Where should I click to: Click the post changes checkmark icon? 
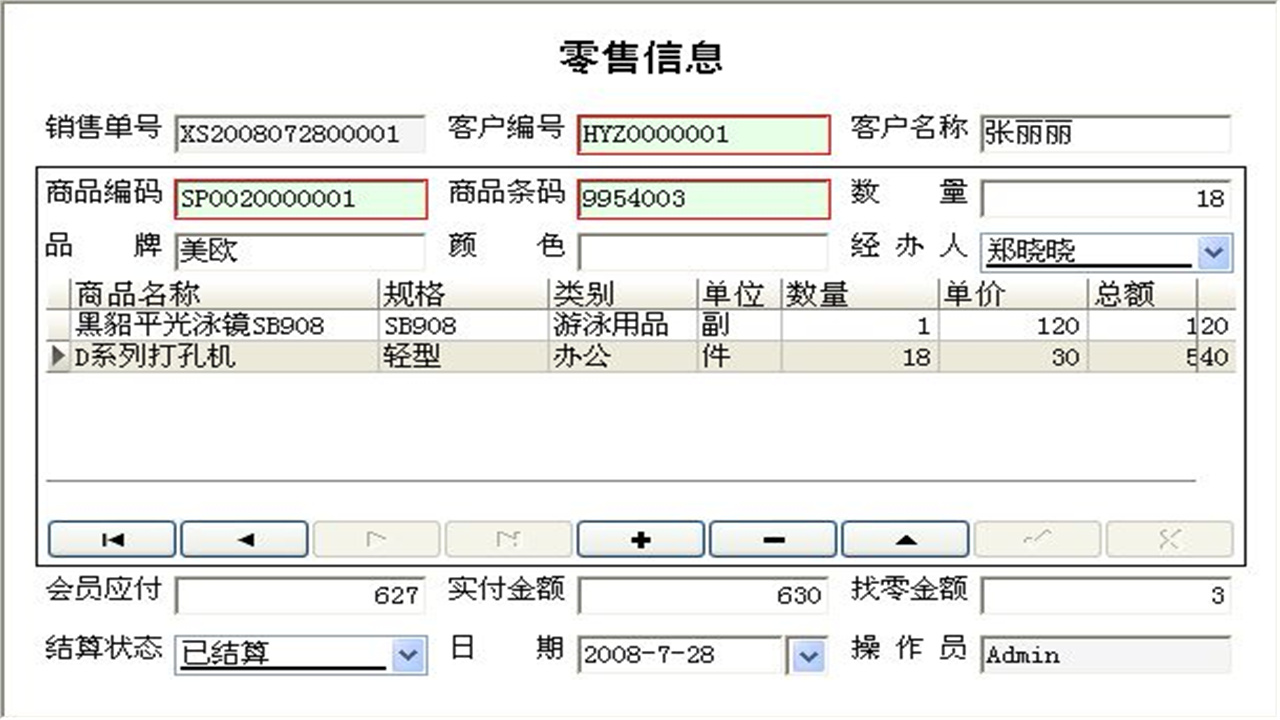(x=1036, y=539)
